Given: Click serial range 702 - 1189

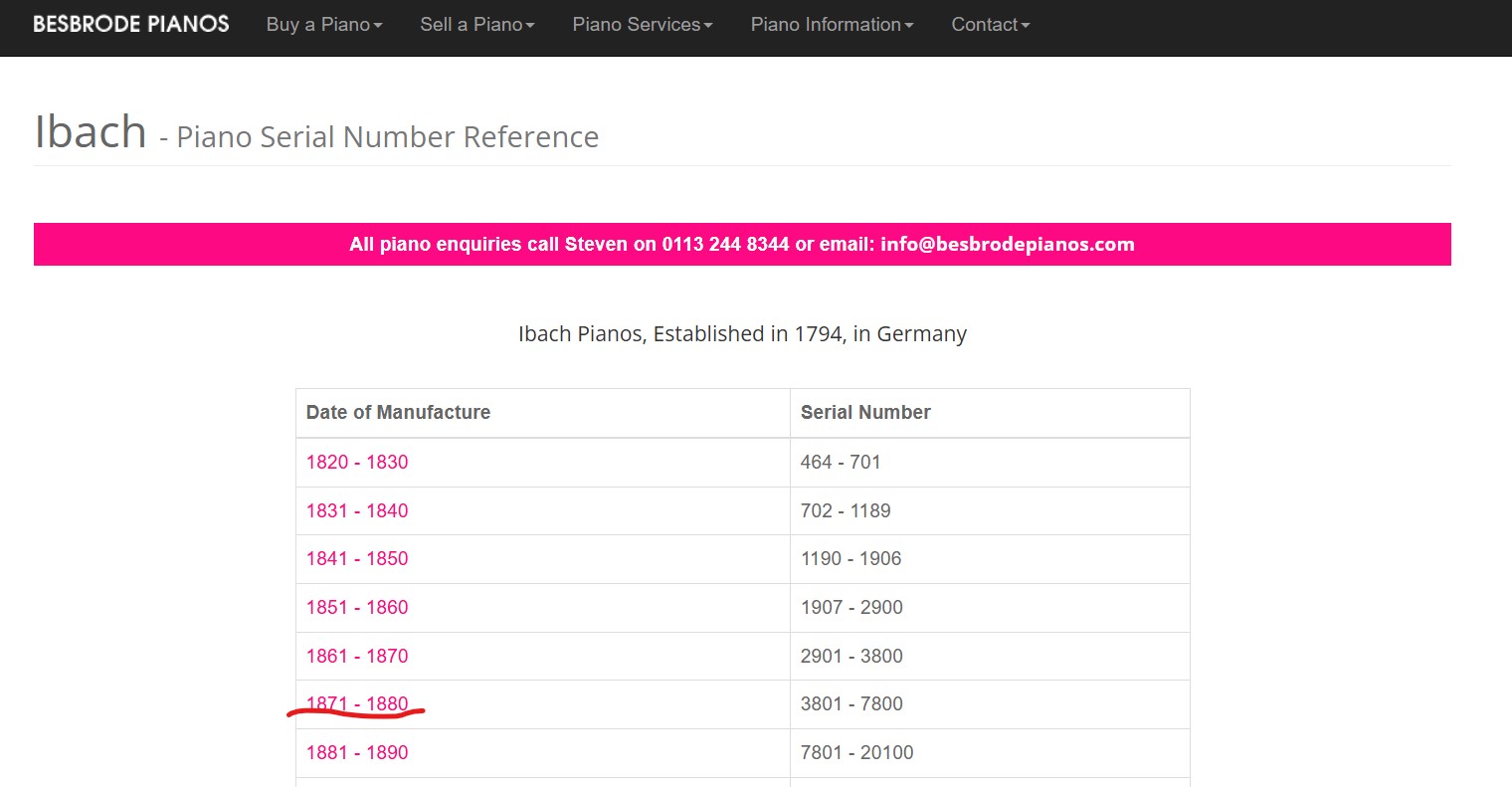Looking at the screenshot, I should [846, 510].
